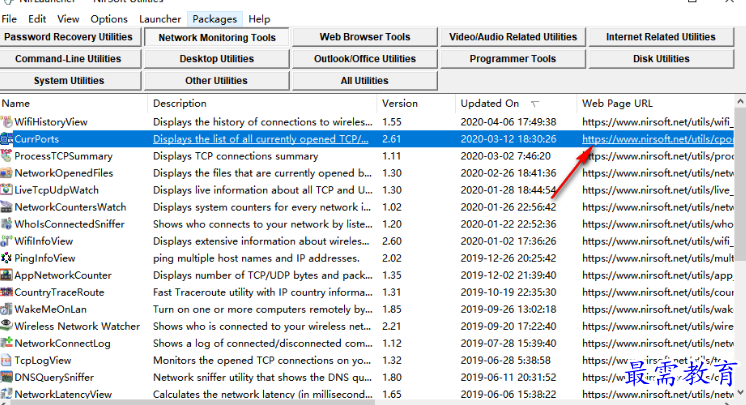The width and height of the screenshot is (746, 405).
Task: Show System Utilities category
Action: 69,81
